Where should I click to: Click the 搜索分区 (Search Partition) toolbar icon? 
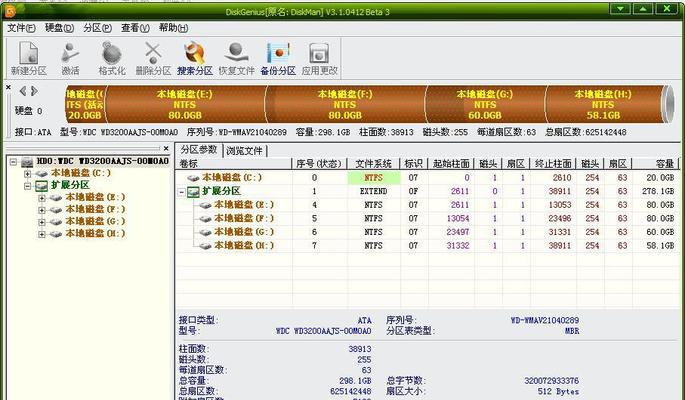[x=195, y=58]
